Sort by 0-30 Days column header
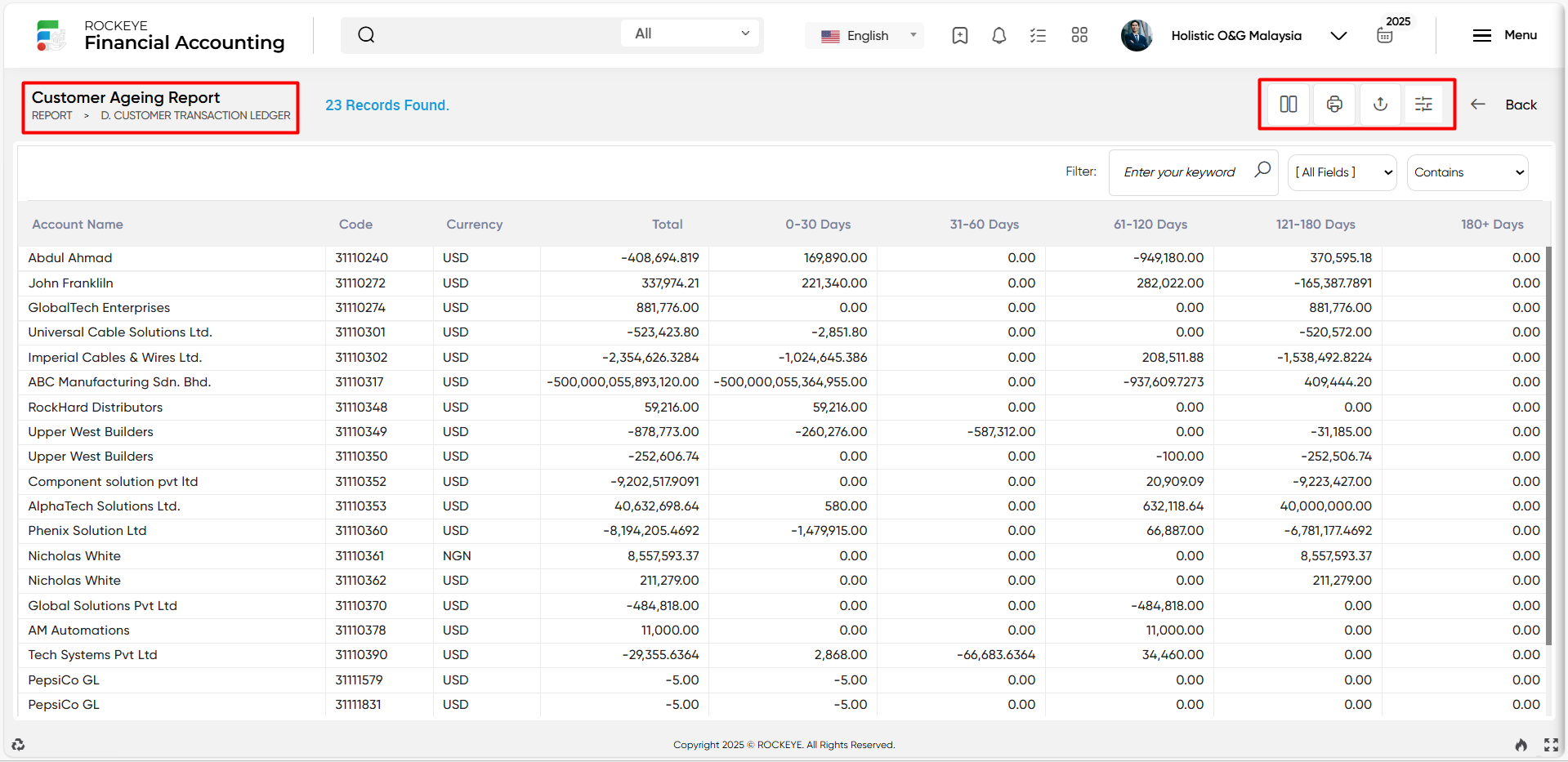 (x=818, y=224)
